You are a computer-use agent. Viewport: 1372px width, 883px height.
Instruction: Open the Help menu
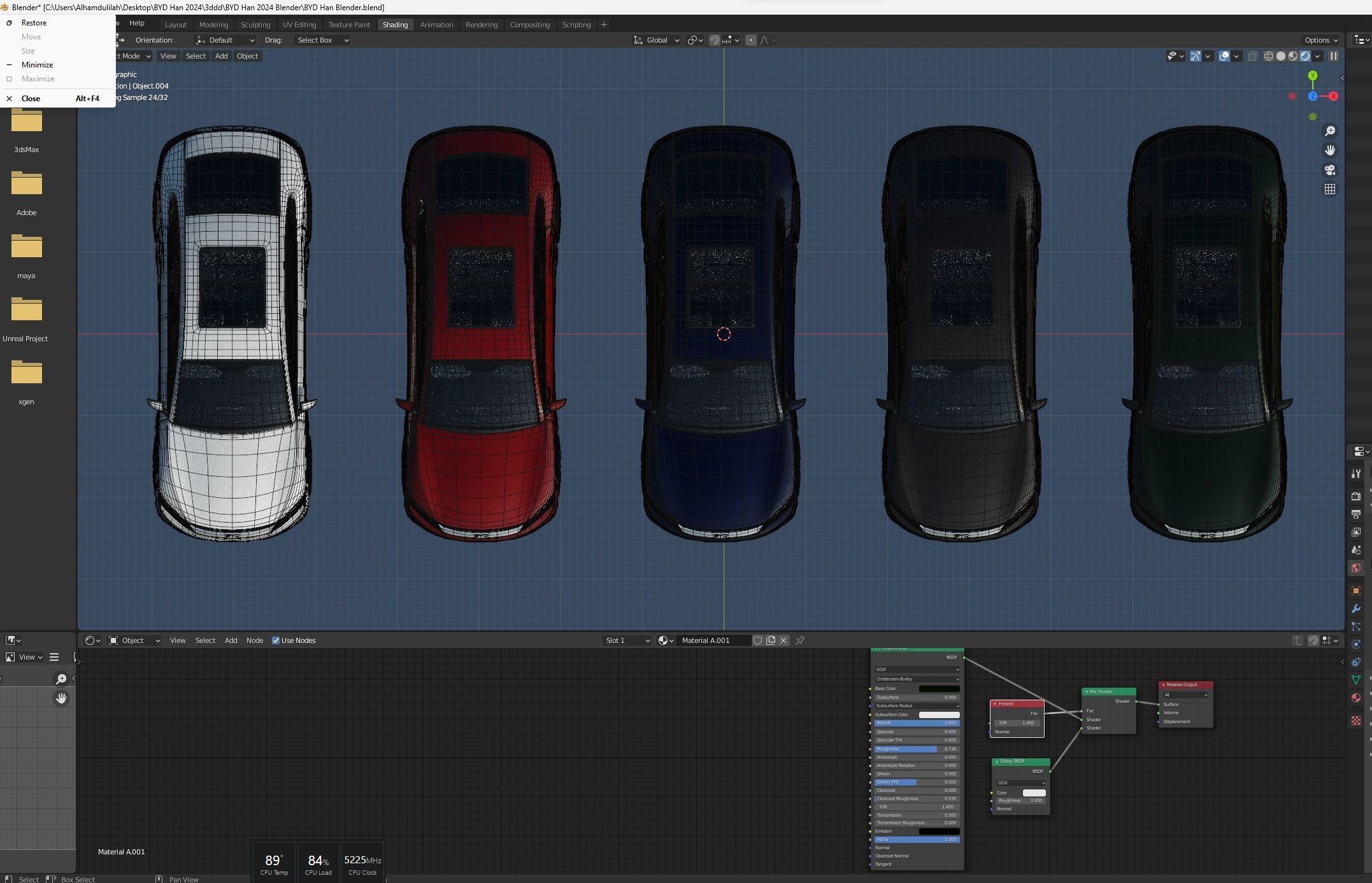pyautogui.click(x=137, y=23)
